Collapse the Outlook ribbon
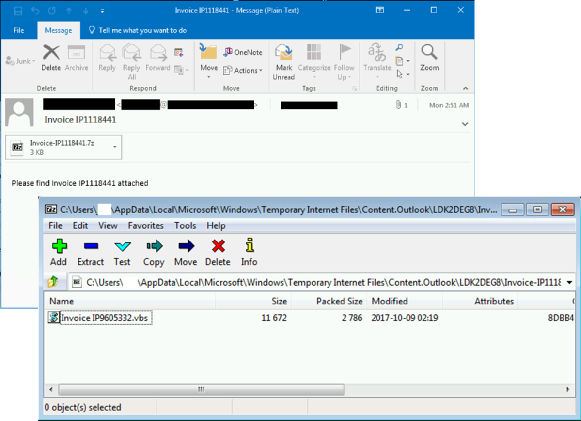The height and width of the screenshot is (421, 581). tap(465, 88)
